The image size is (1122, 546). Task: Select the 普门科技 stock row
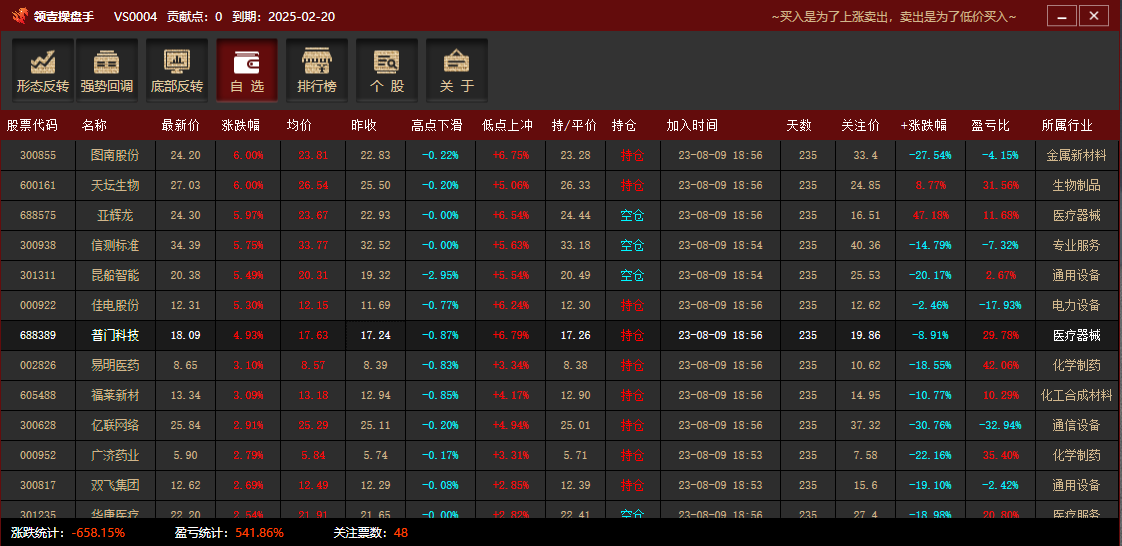click(x=115, y=336)
